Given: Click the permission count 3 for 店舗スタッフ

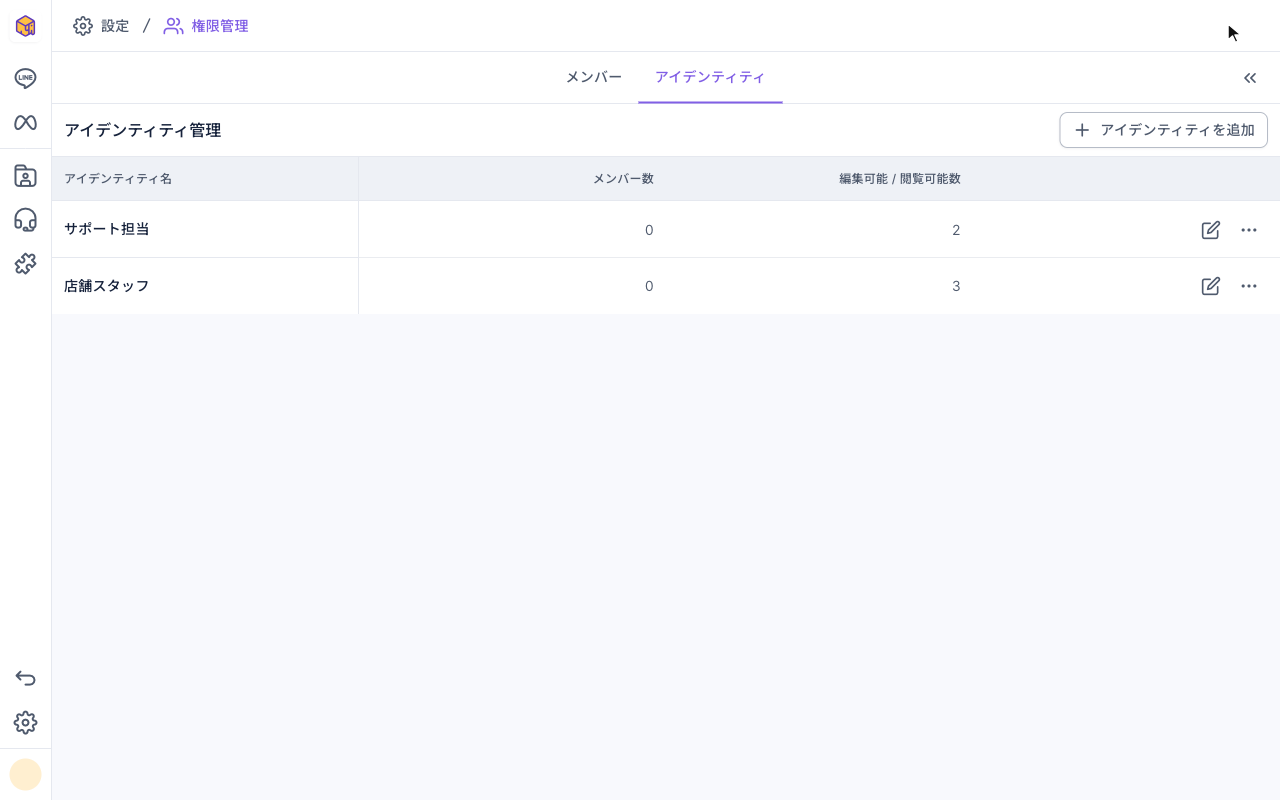Looking at the screenshot, I should (956, 286).
